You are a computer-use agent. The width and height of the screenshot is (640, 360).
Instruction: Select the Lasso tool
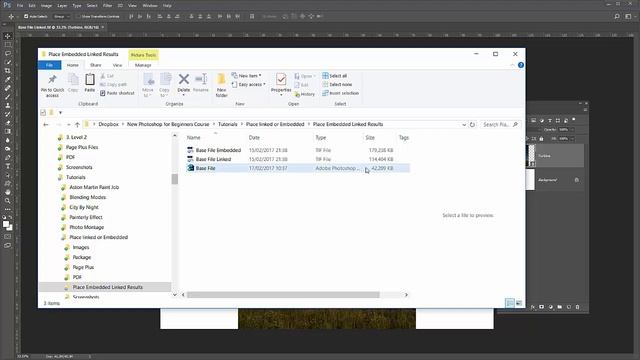click(x=7, y=53)
